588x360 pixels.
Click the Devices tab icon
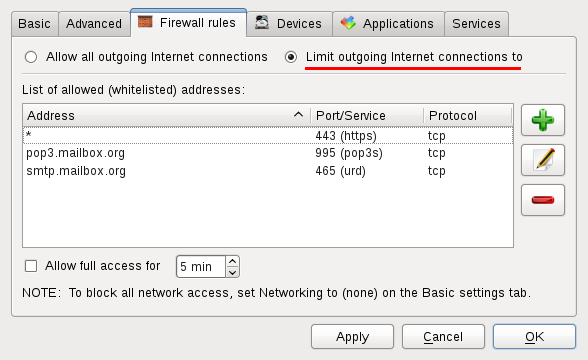click(262, 22)
